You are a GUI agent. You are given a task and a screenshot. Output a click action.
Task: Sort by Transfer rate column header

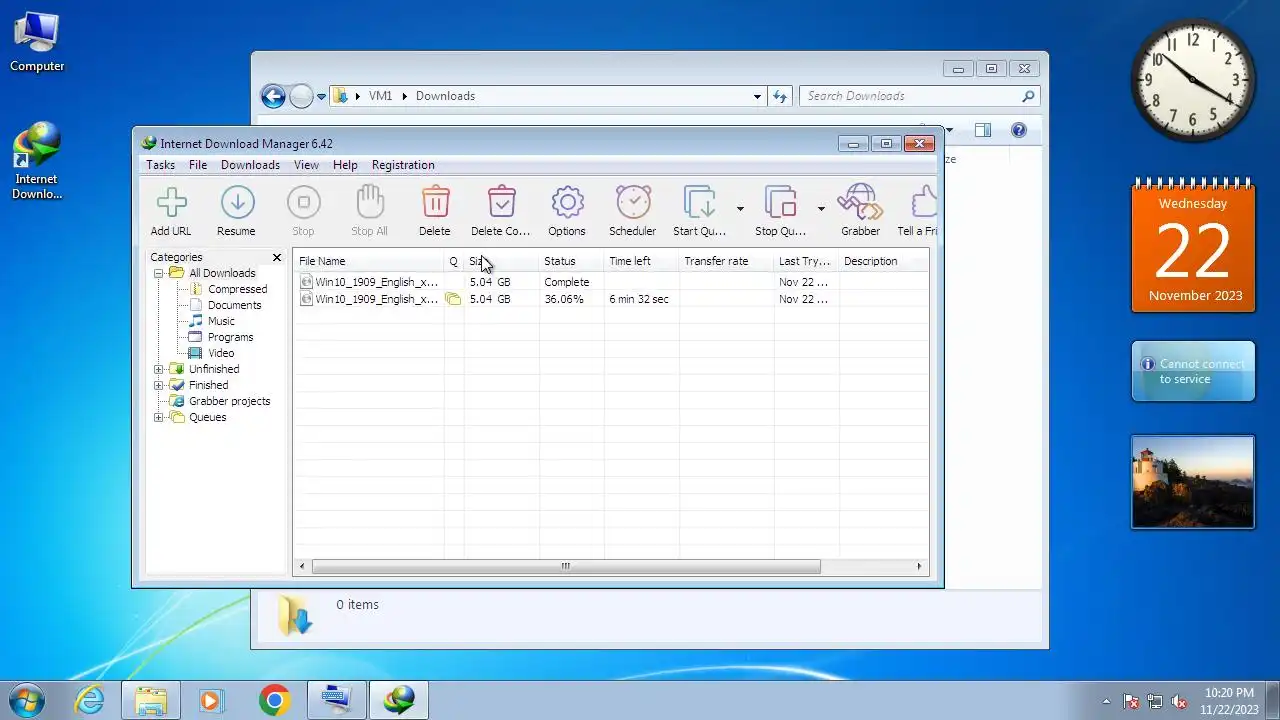(x=726, y=261)
